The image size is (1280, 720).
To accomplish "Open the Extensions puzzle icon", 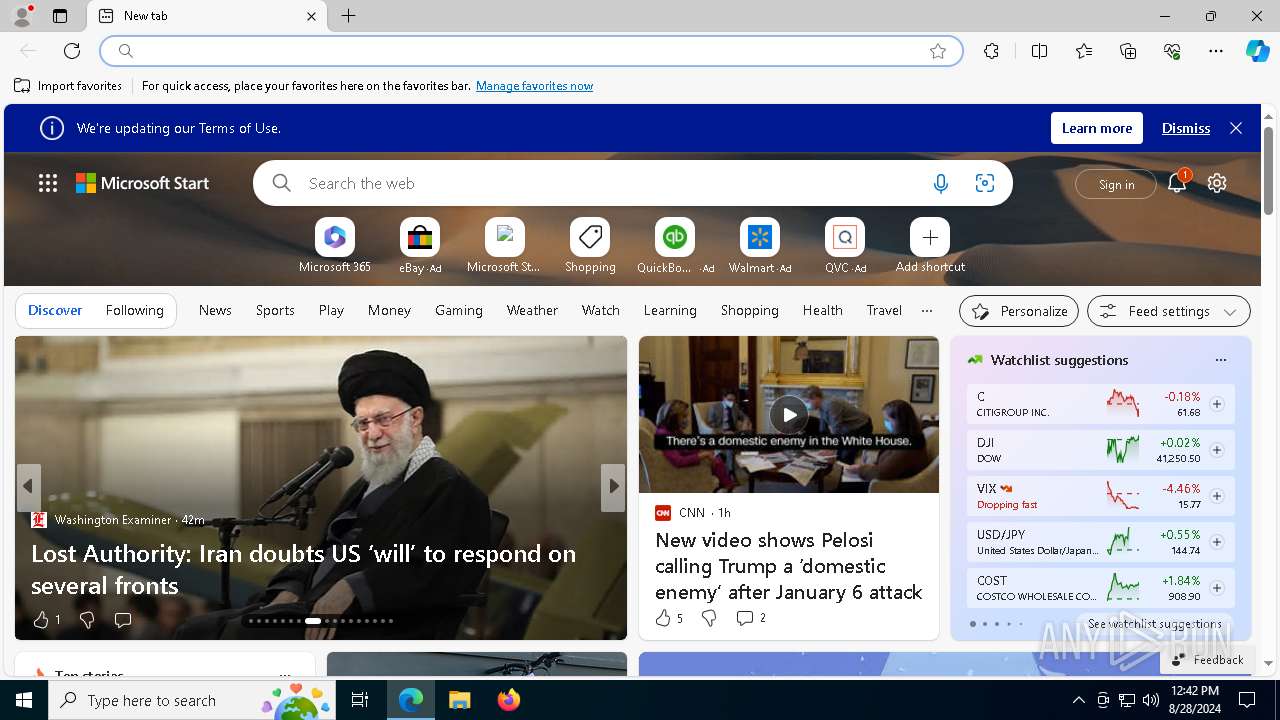I will pyautogui.click(x=991, y=51).
